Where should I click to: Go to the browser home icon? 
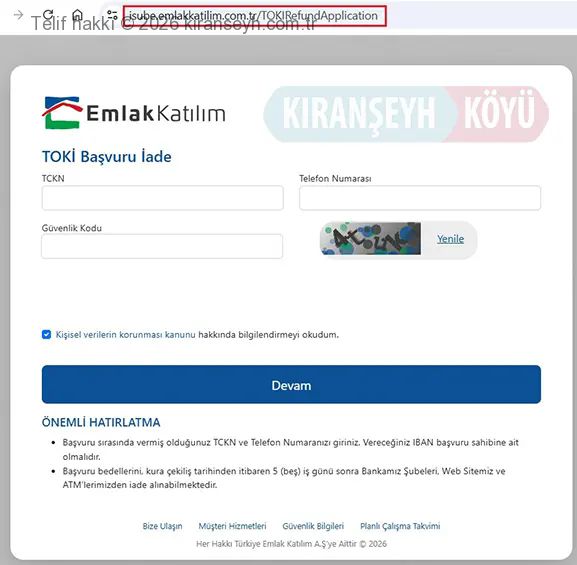tap(77, 15)
